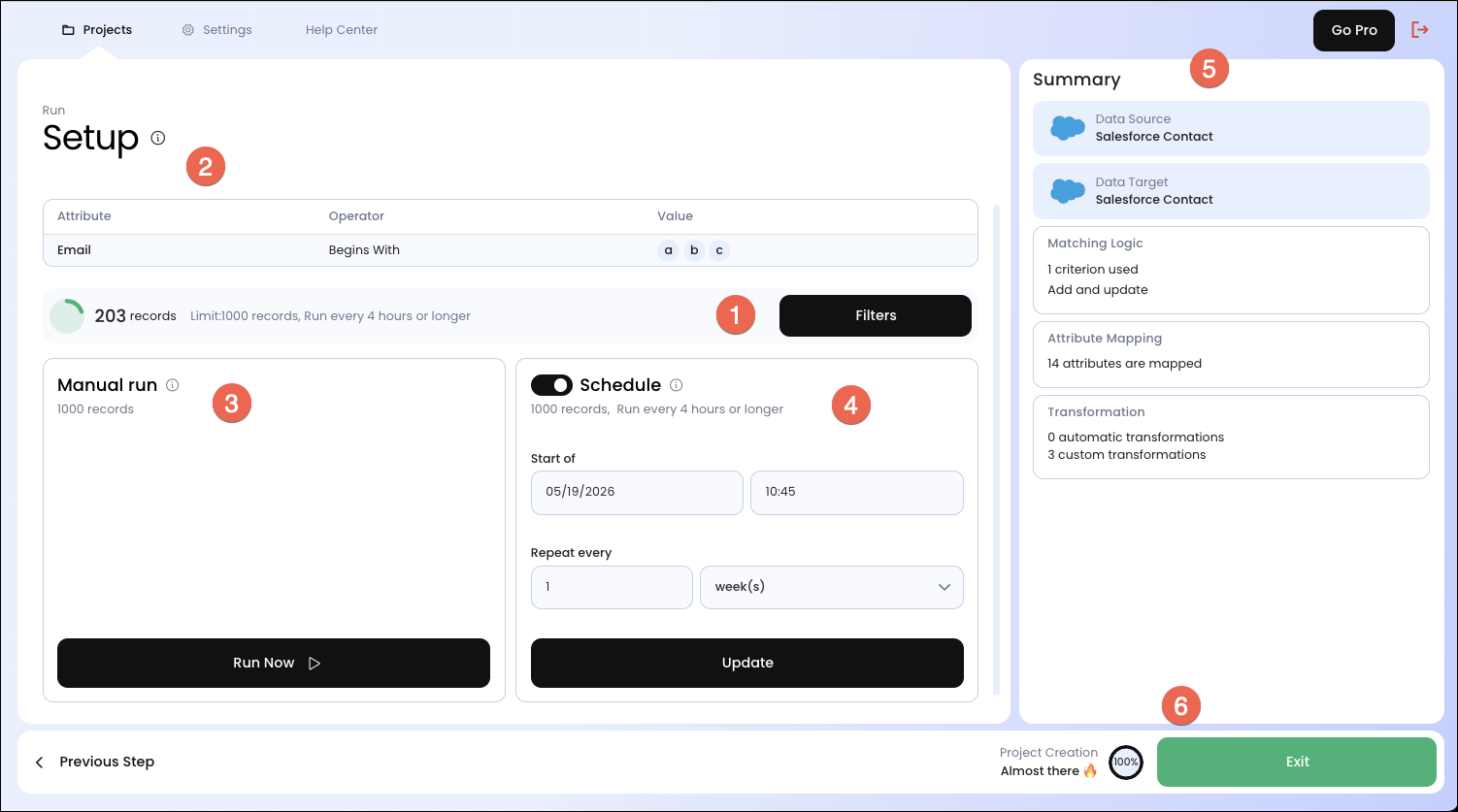1458x812 pixels.
Task: Click the records progress ring indicator
Action: [x=67, y=315]
